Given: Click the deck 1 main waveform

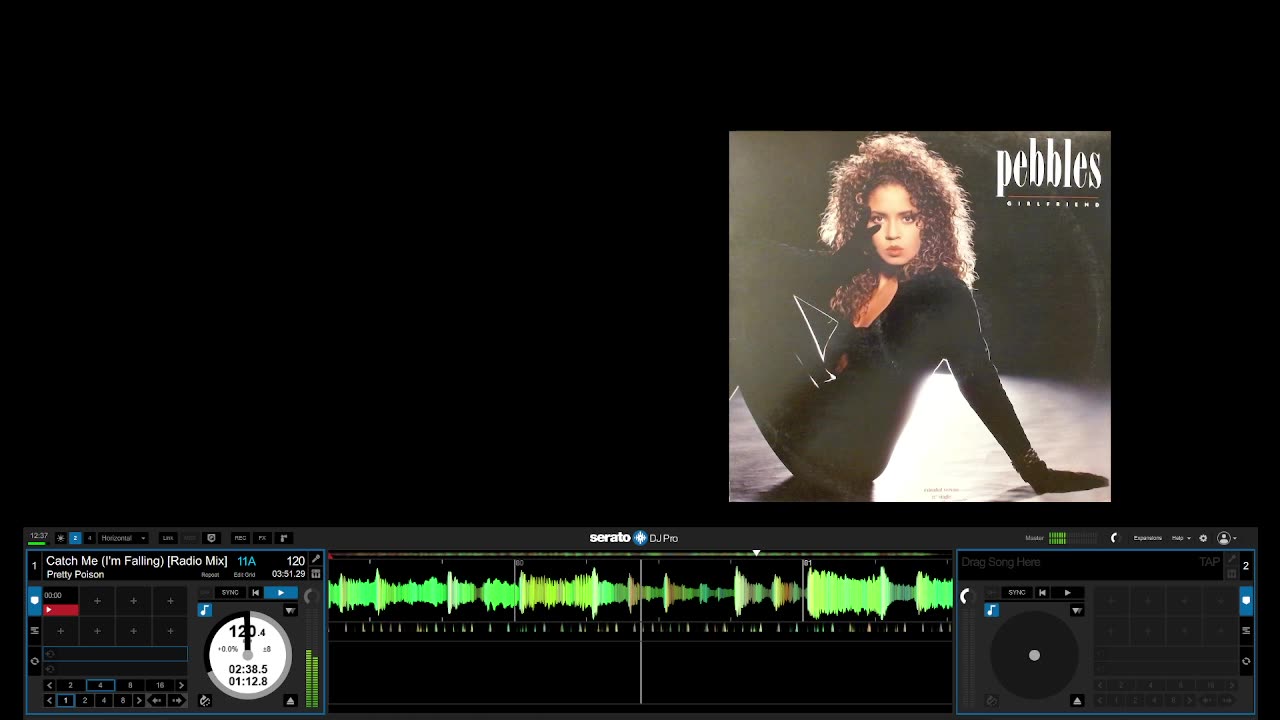Looking at the screenshot, I should (x=641, y=593).
